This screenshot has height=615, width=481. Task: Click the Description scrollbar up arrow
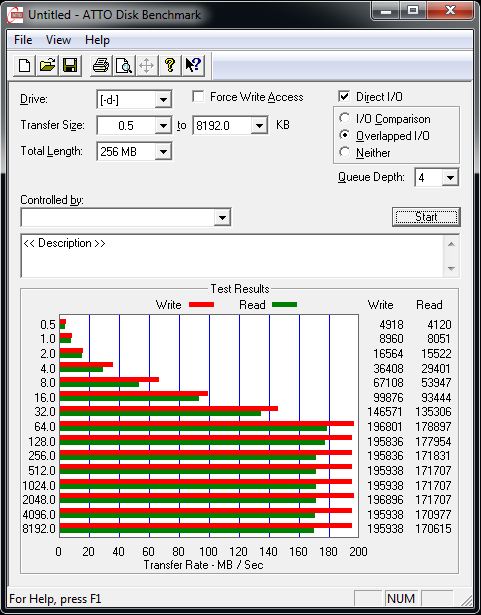tap(451, 244)
